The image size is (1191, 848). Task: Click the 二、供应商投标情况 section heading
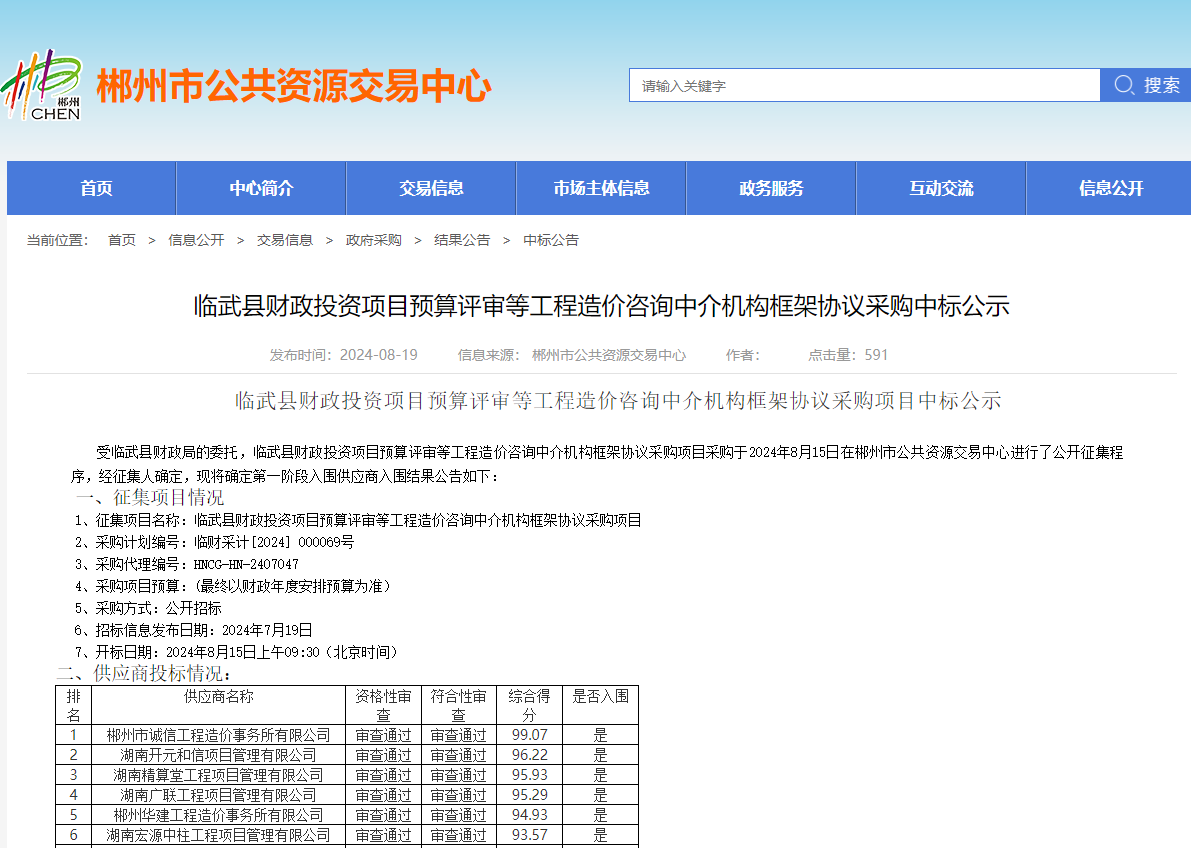144,673
